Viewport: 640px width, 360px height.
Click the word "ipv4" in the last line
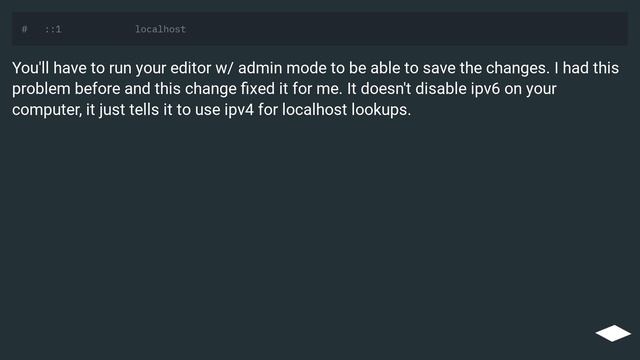(239, 110)
